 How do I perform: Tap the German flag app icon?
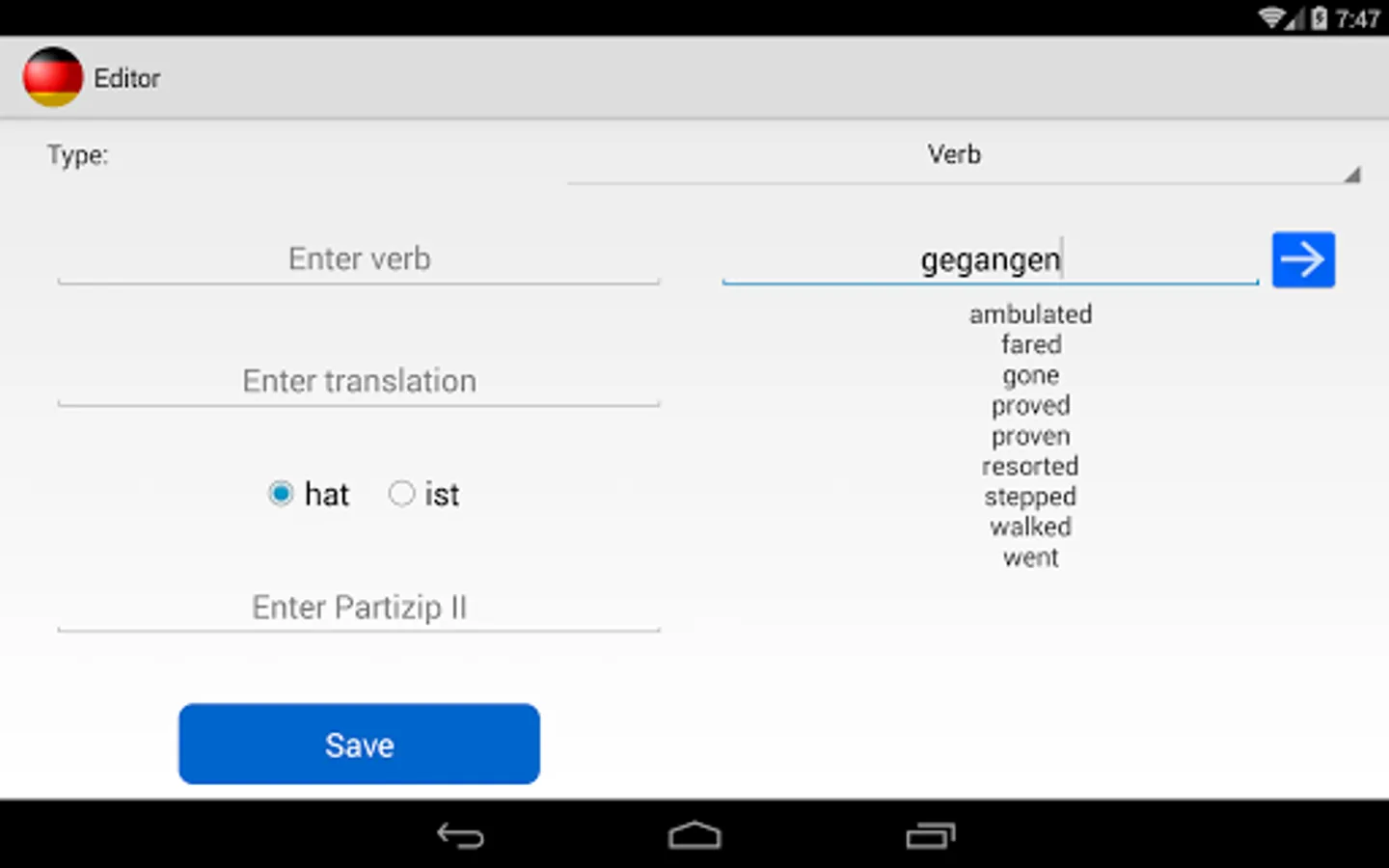pyautogui.click(x=53, y=77)
